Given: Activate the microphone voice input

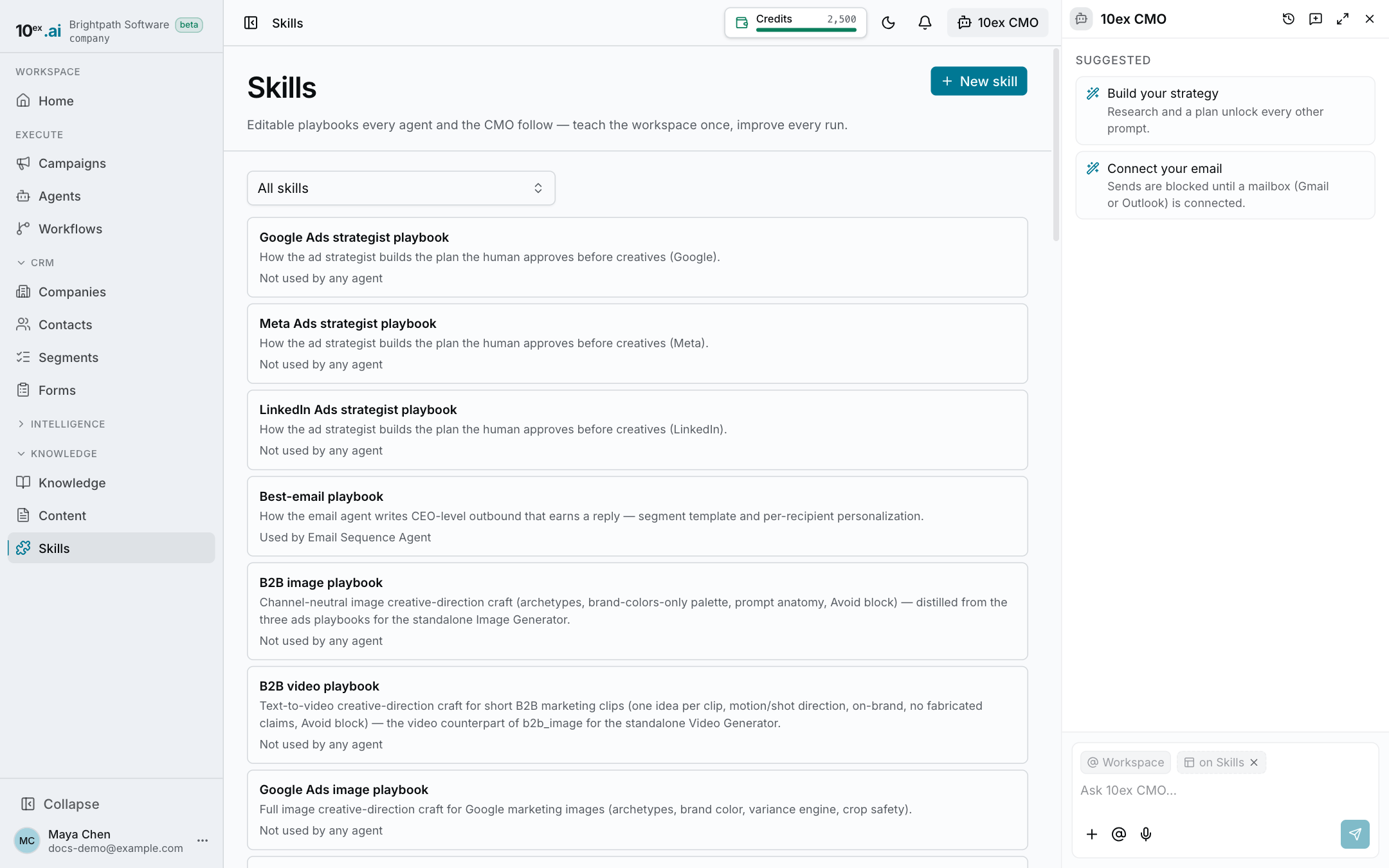Looking at the screenshot, I should coord(1146,834).
